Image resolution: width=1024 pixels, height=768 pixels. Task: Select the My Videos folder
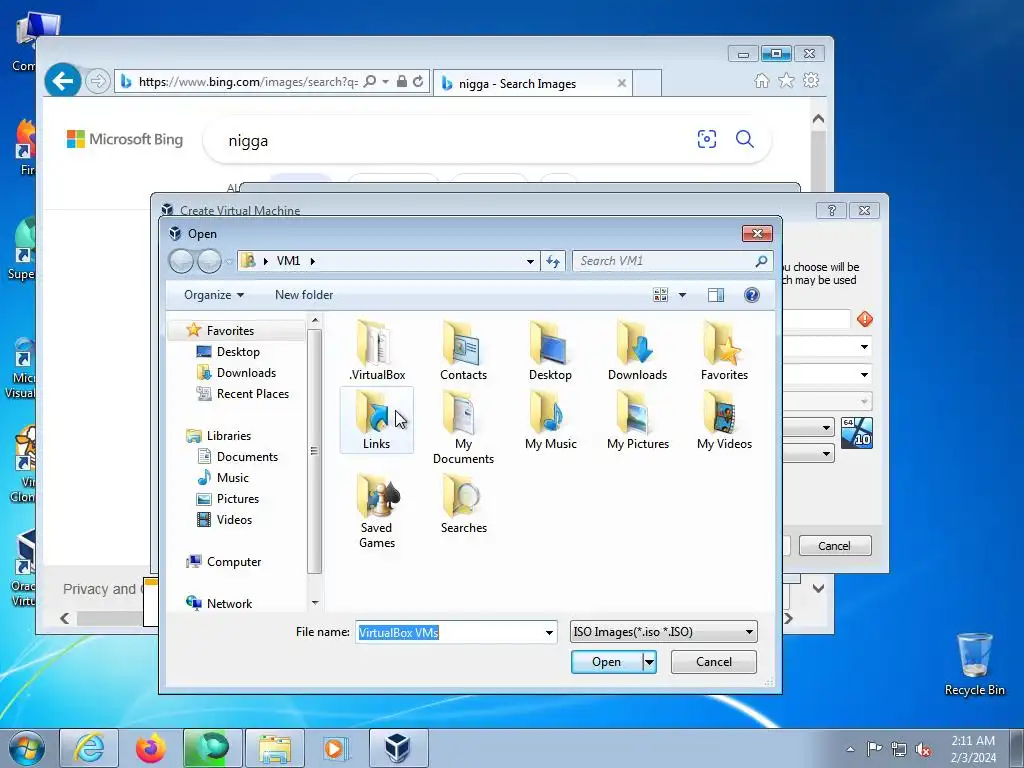point(724,420)
